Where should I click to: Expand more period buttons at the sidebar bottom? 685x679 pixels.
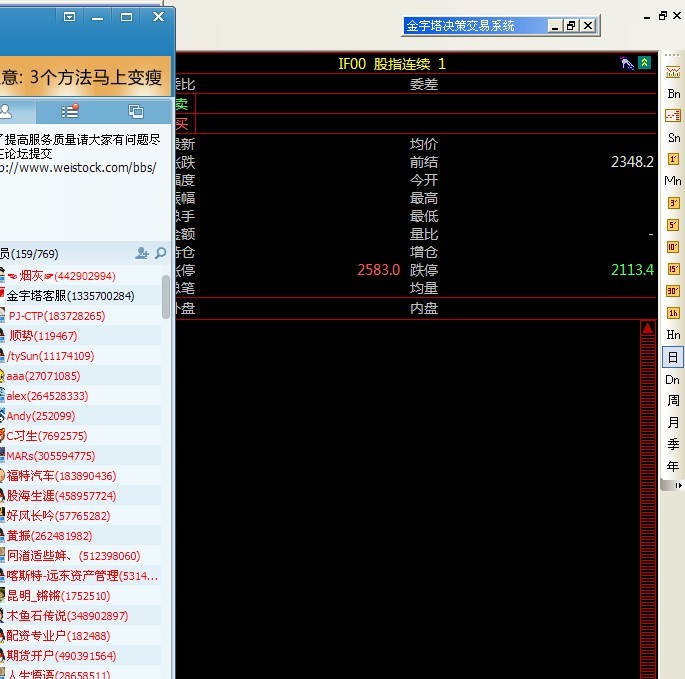[x=679, y=485]
